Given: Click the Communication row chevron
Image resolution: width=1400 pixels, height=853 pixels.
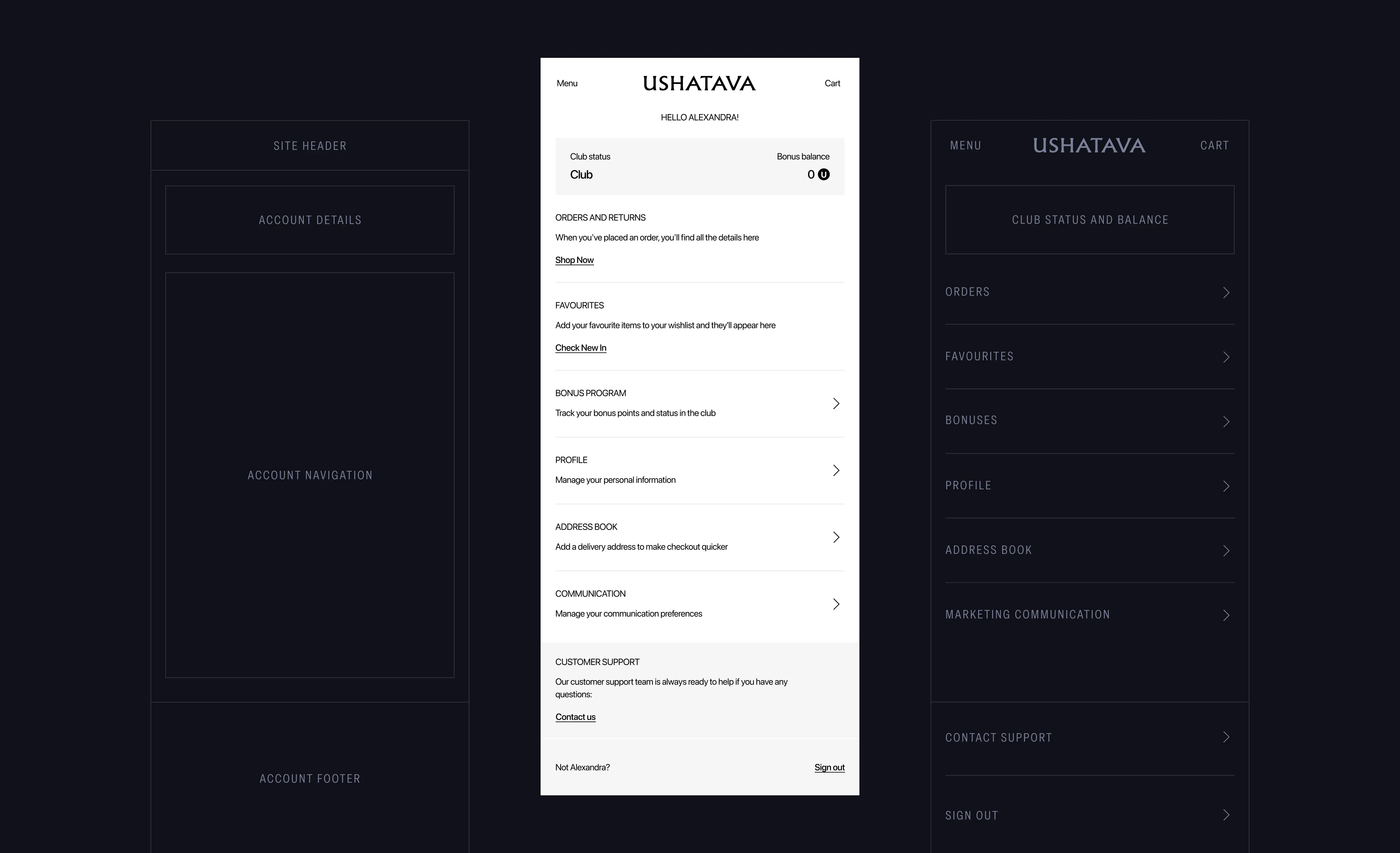Looking at the screenshot, I should (836, 604).
